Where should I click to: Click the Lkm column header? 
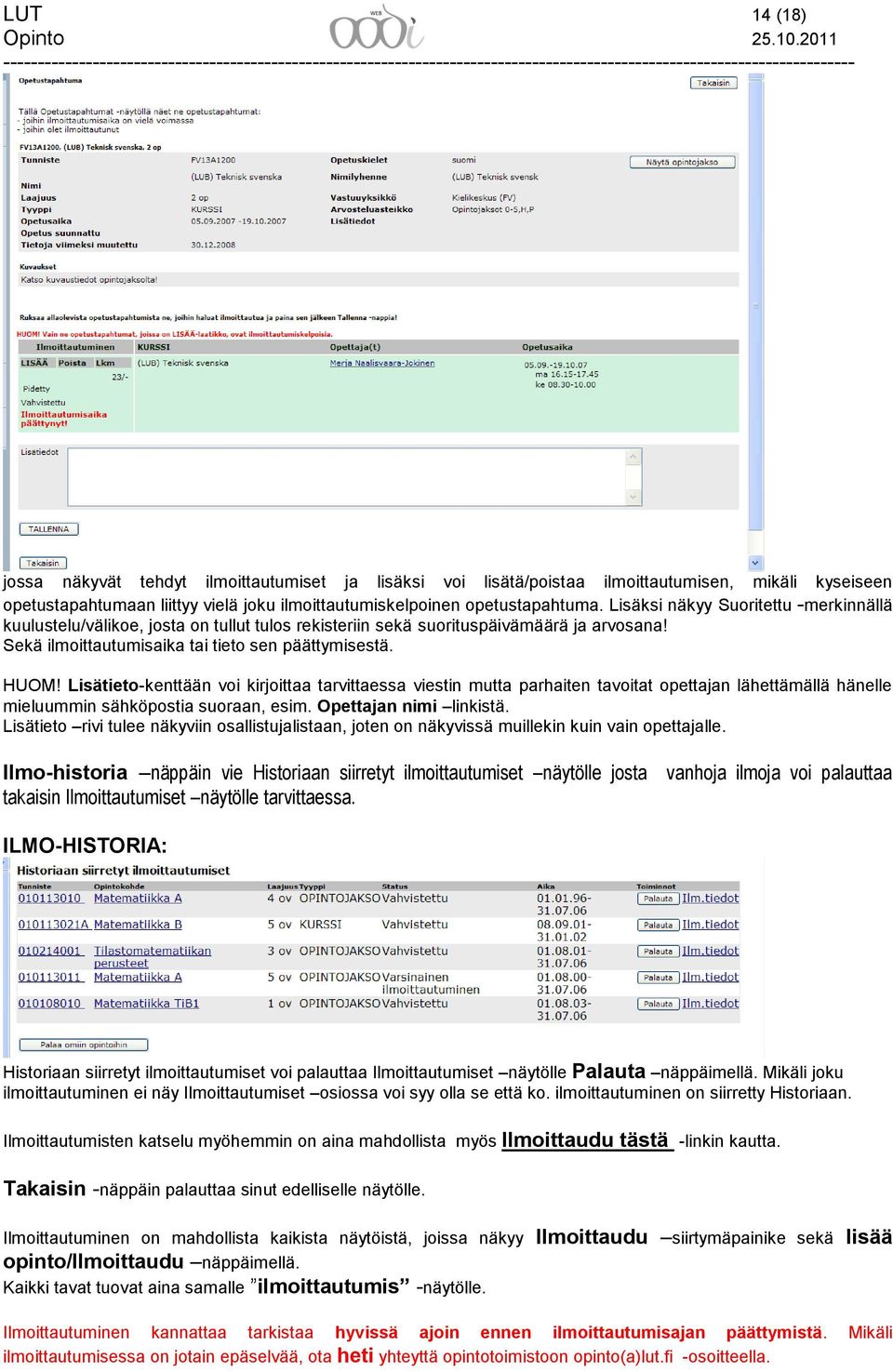tap(105, 363)
